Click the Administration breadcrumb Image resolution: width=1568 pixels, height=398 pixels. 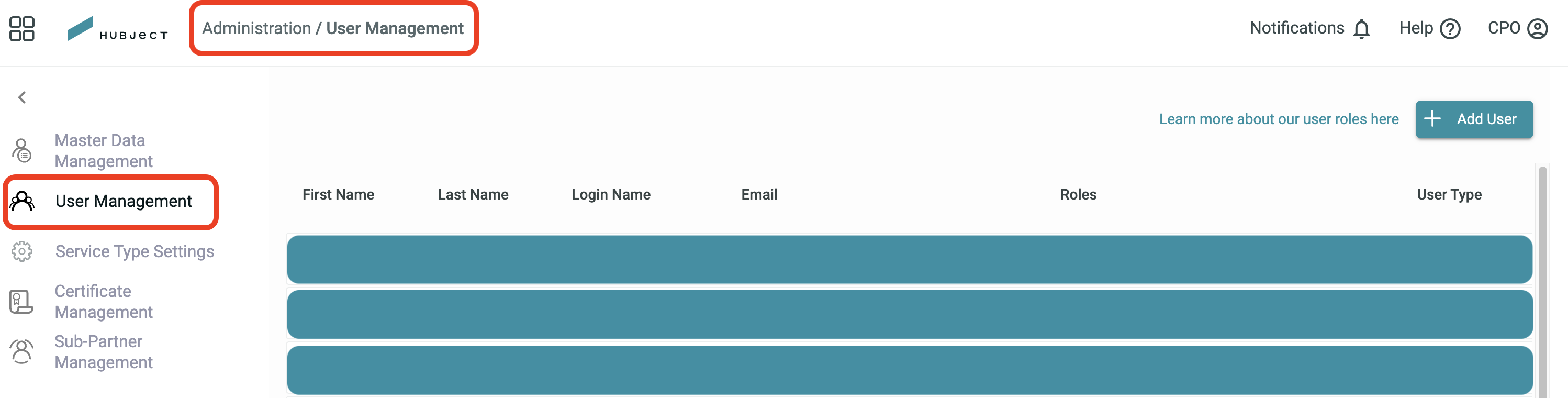(256, 29)
